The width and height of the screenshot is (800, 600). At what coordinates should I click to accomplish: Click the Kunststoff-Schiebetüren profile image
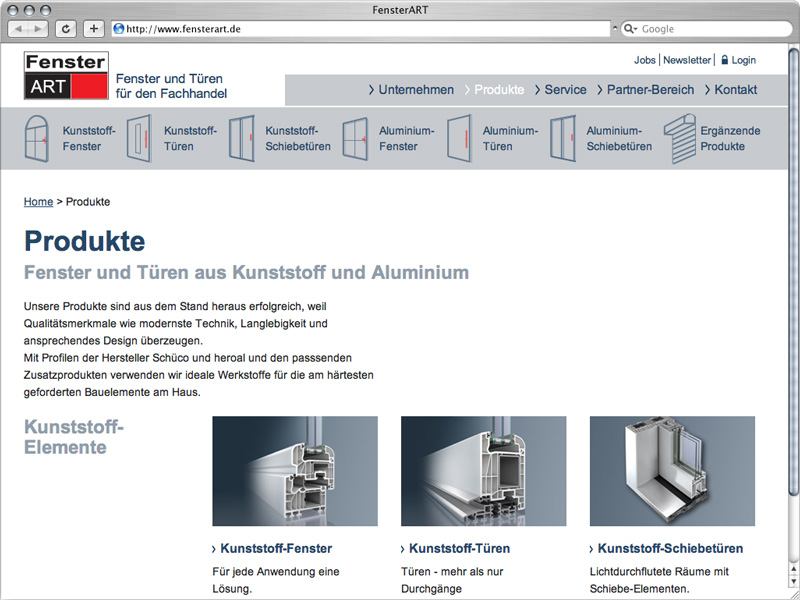tap(672, 471)
